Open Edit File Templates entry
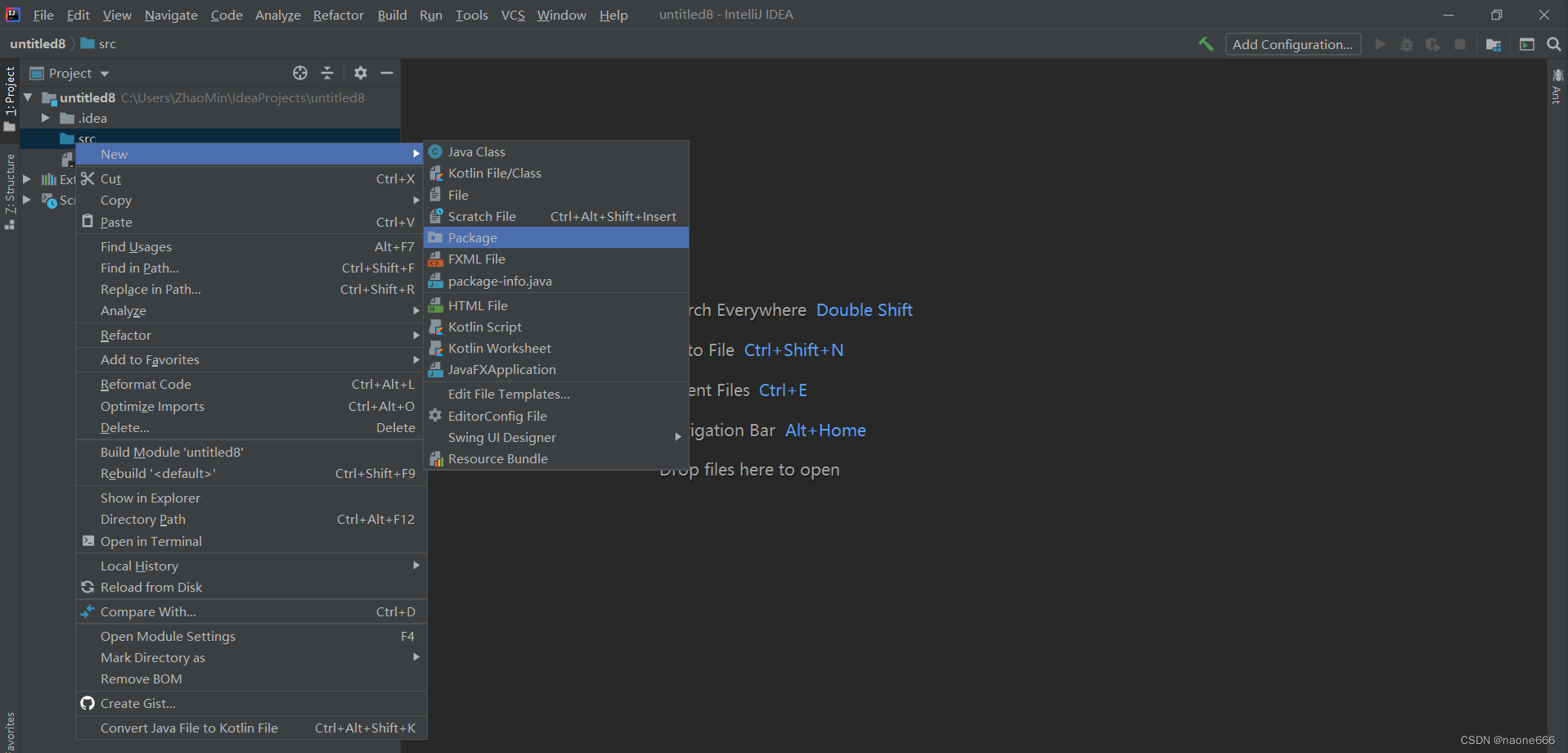The width and height of the screenshot is (1568, 753). tap(556, 394)
